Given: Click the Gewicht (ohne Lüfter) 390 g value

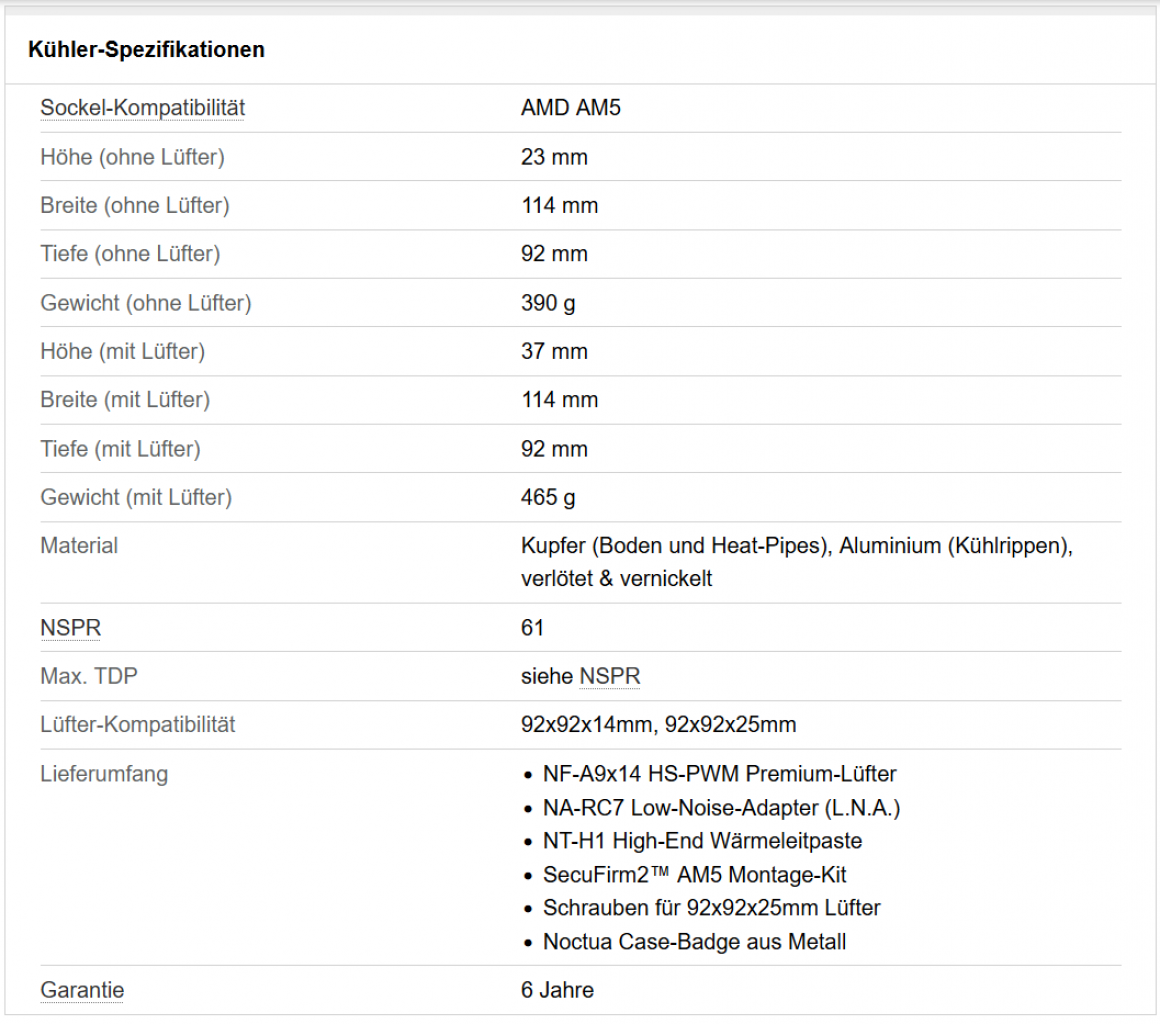Looking at the screenshot, I should pyautogui.click(x=548, y=303).
